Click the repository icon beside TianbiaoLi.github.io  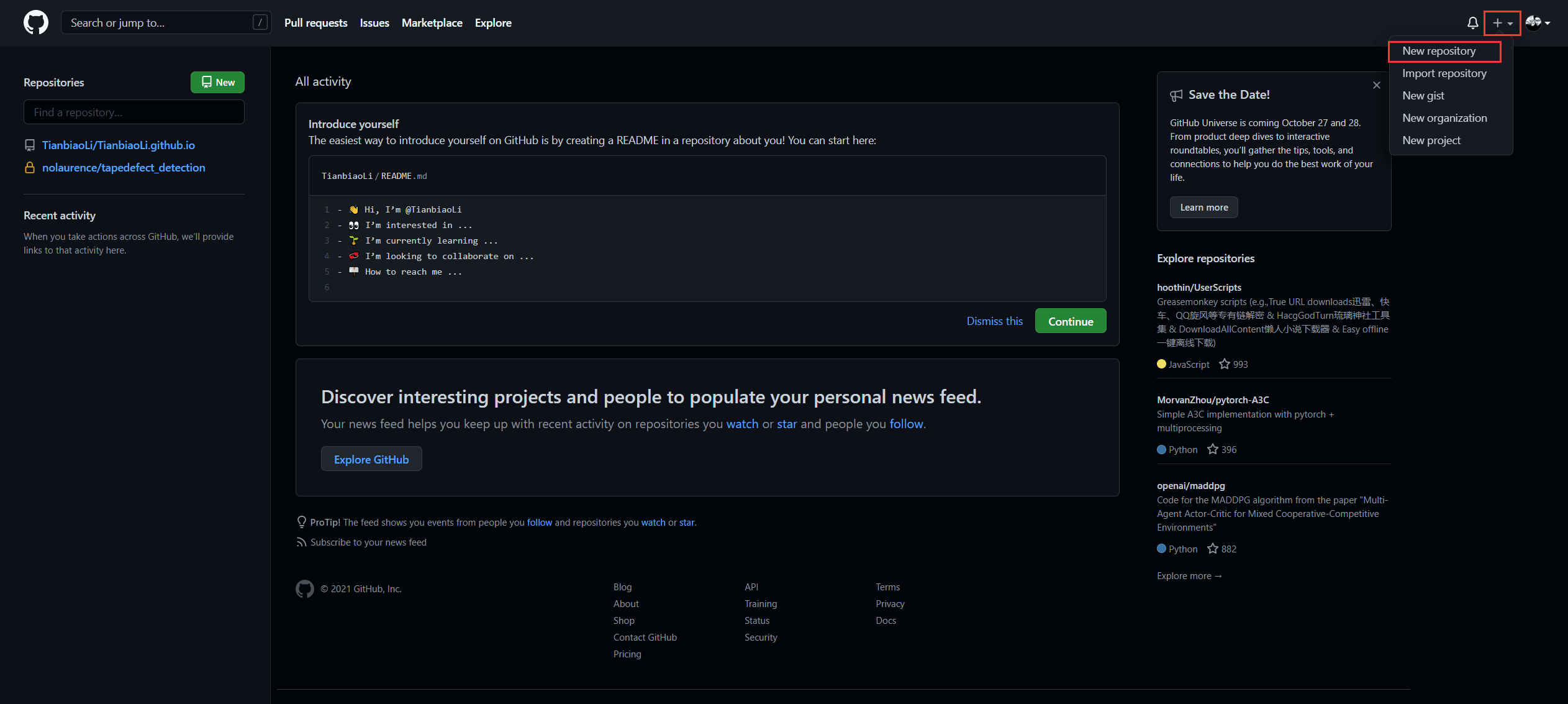(29, 145)
